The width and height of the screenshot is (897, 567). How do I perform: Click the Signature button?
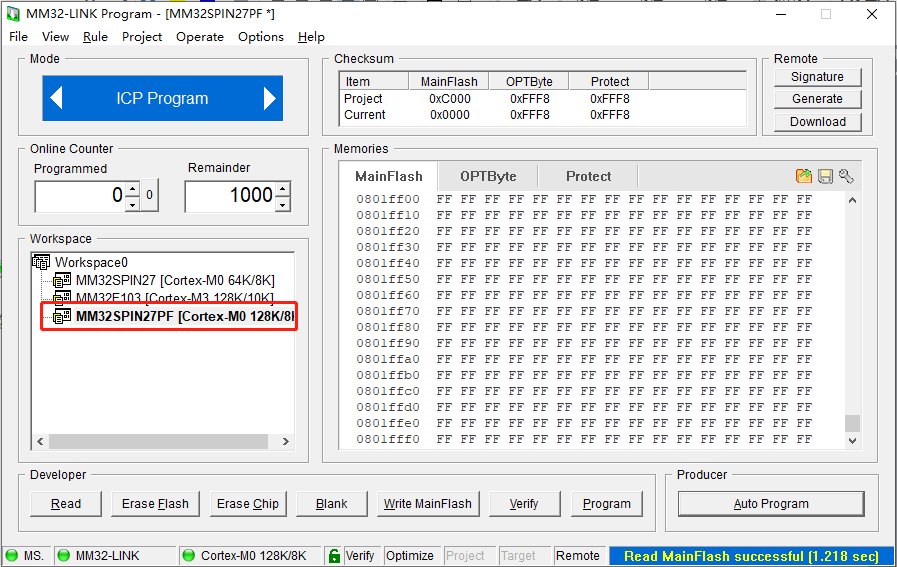(x=817, y=77)
